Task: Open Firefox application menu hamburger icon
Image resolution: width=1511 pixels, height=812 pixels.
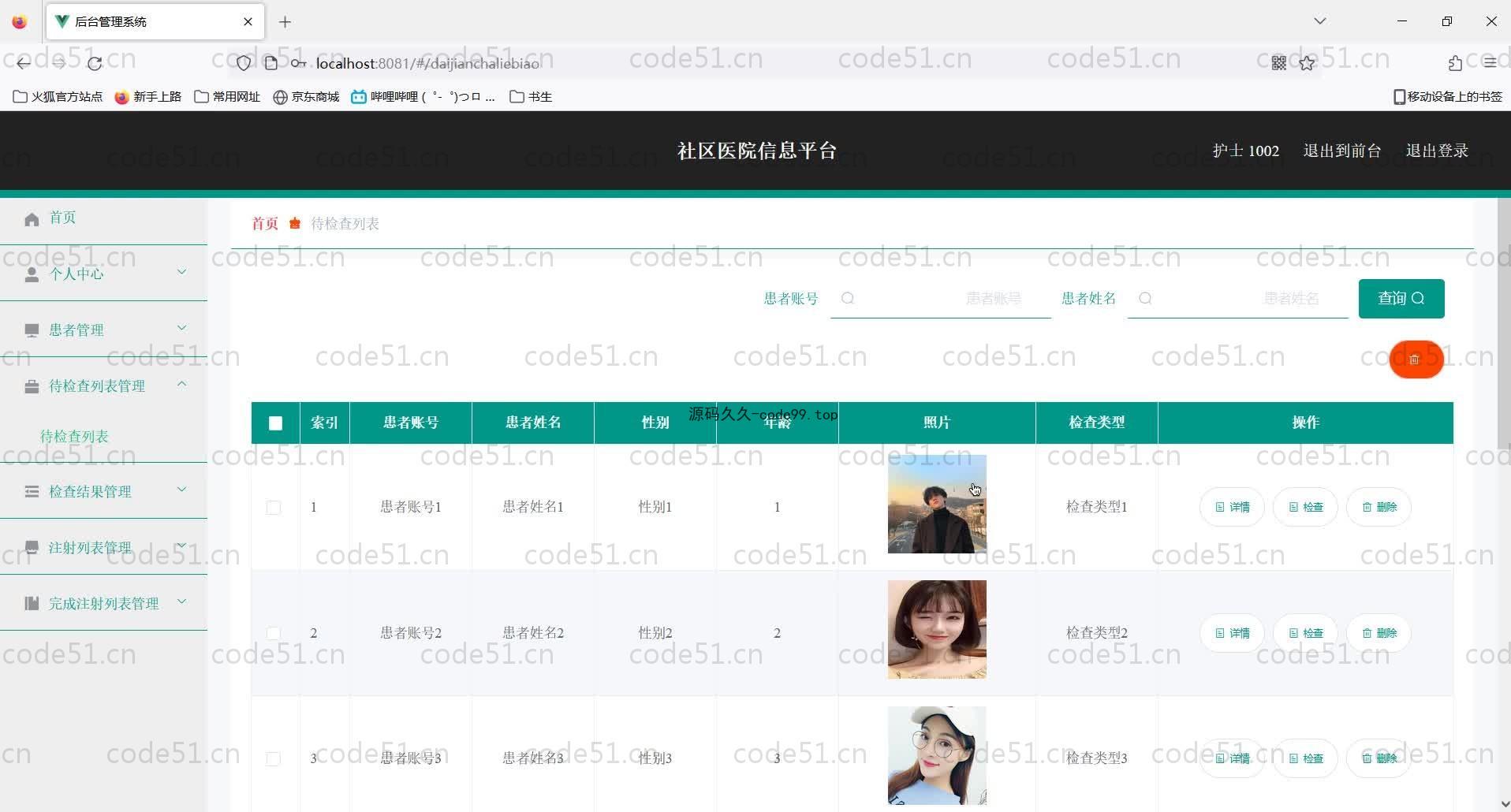Action: pyautogui.click(x=1489, y=63)
